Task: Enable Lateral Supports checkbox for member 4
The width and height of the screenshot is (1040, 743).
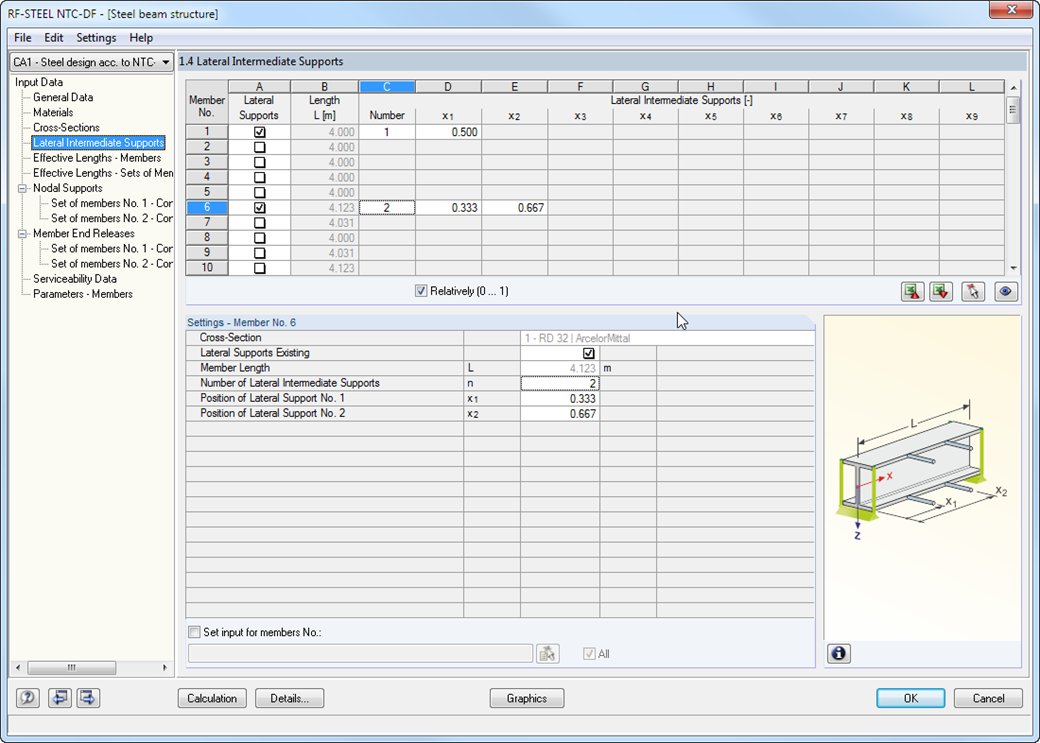Action: click(x=259, y=178)
